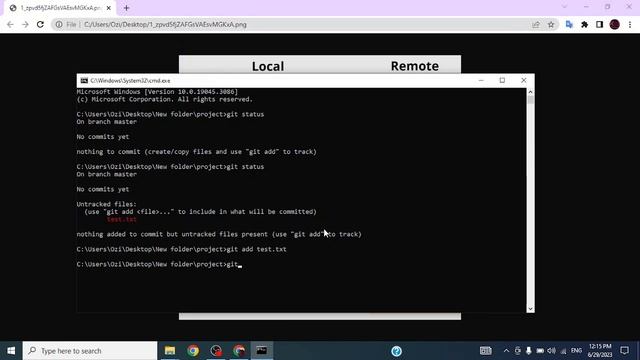This screenshot has width=640, height=360.
Task: Open the Command Prompt taskbar icon
Action: click(262, 351)
